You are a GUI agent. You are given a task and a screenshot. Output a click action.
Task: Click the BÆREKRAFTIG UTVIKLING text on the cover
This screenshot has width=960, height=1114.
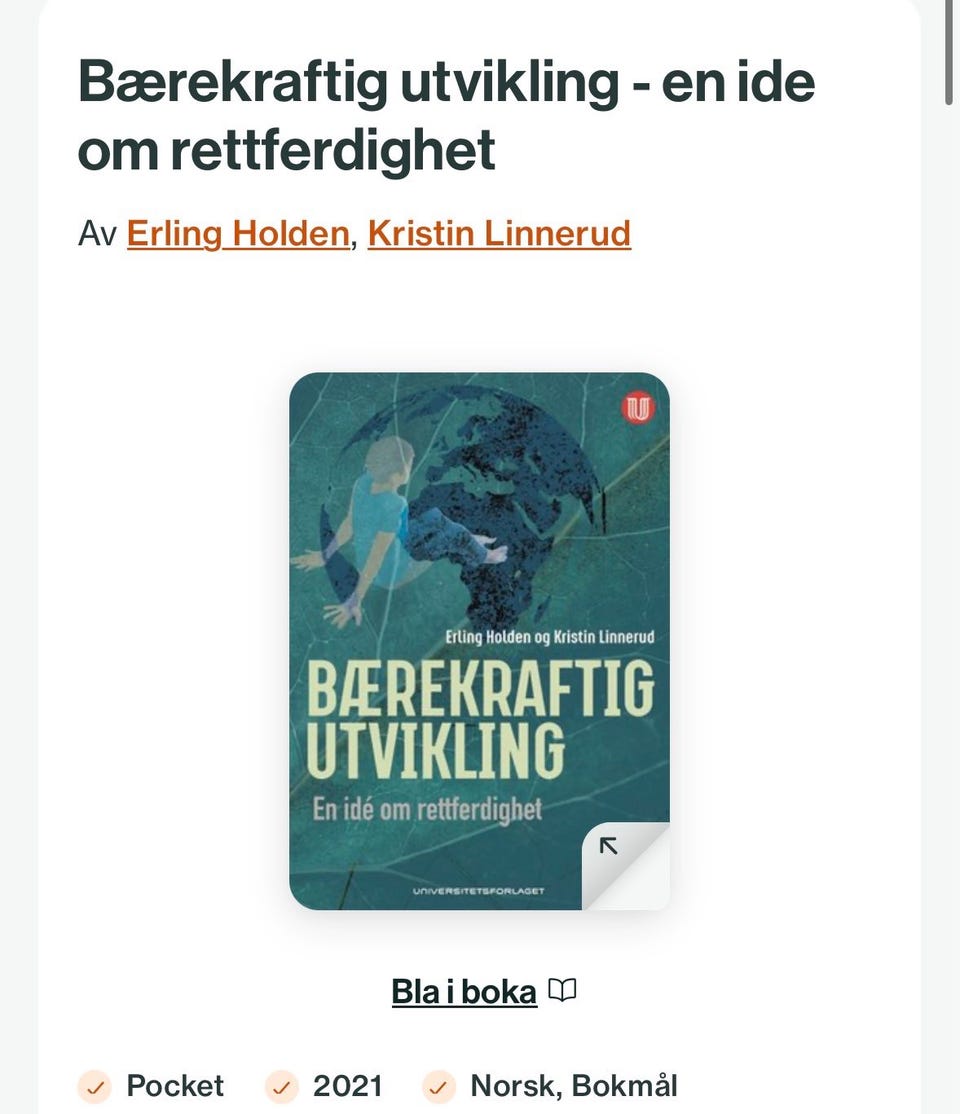(x=480, y=719)
